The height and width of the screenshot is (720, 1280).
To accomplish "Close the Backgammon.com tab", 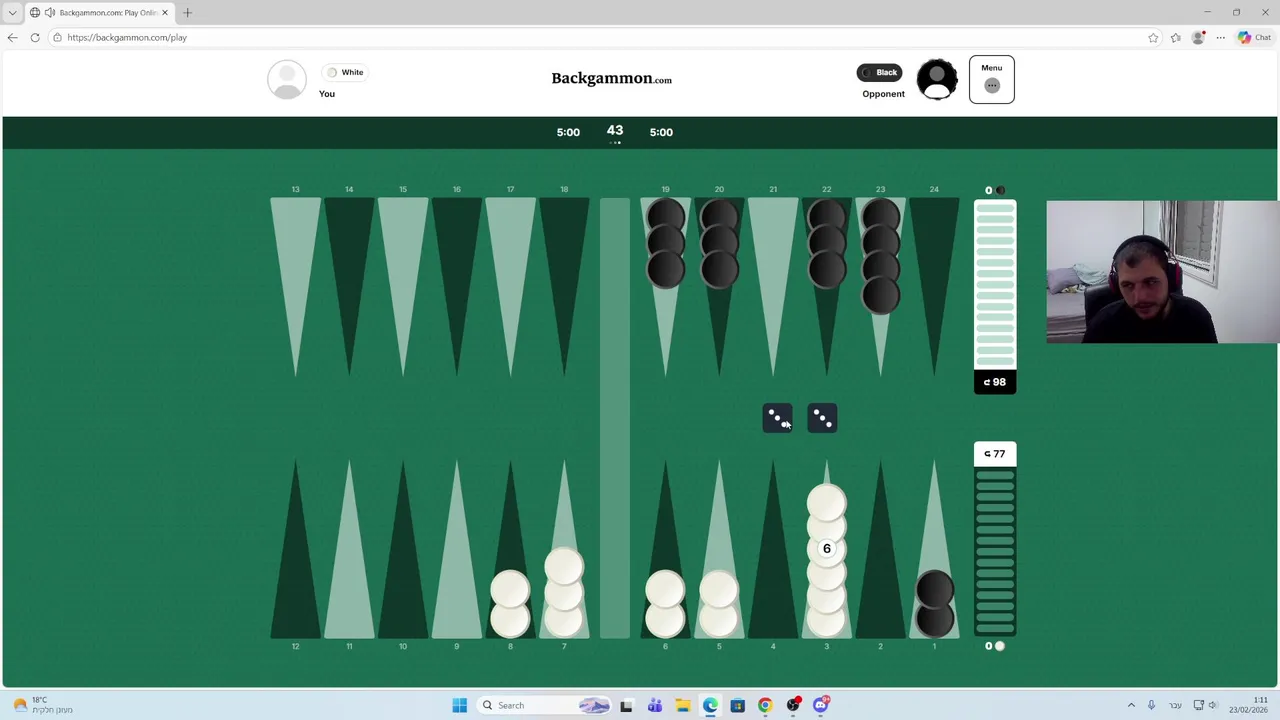I will (x=165, y=13).
